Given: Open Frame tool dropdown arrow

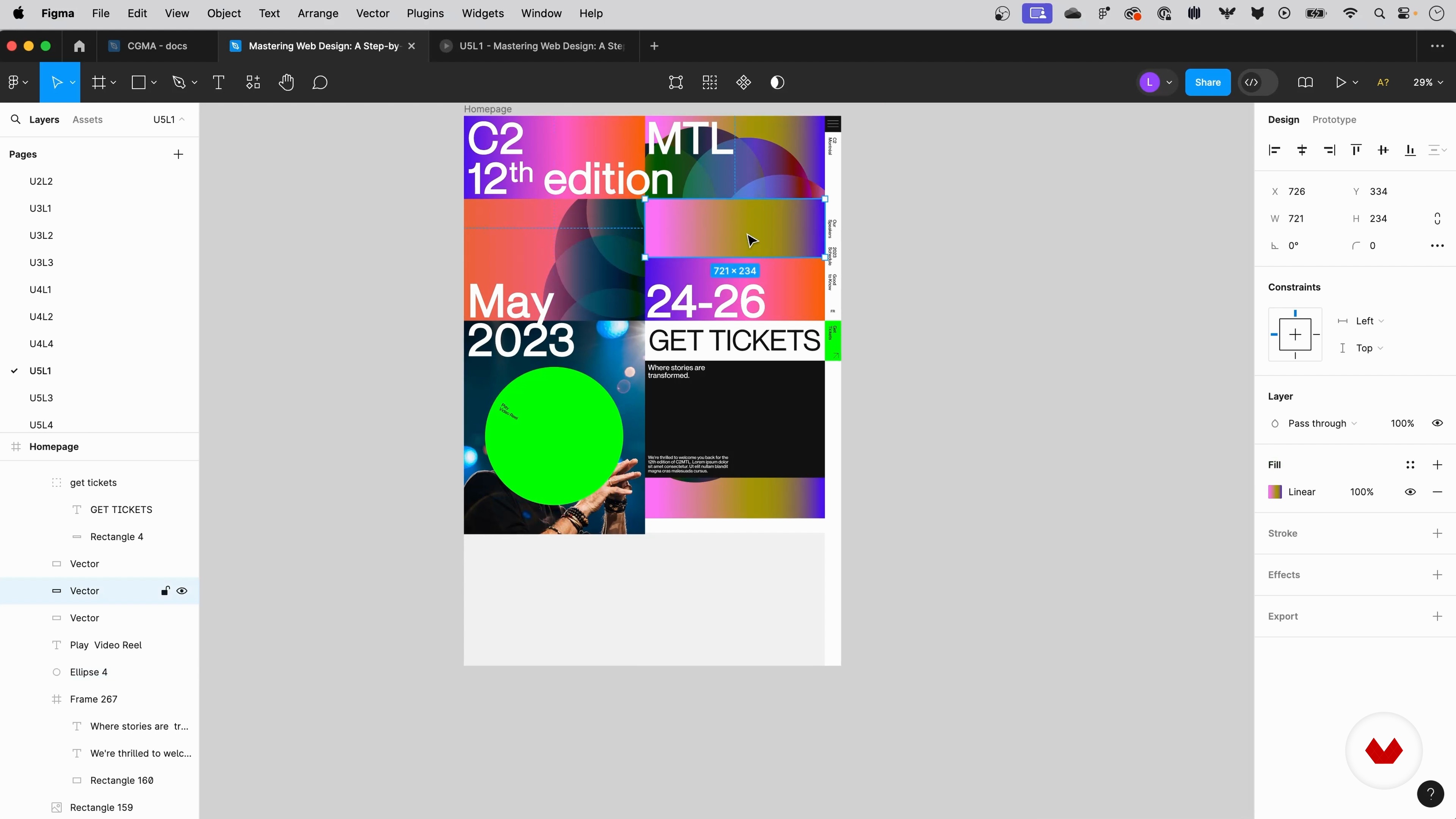Looking at the screenshot, I should [114, 83].
